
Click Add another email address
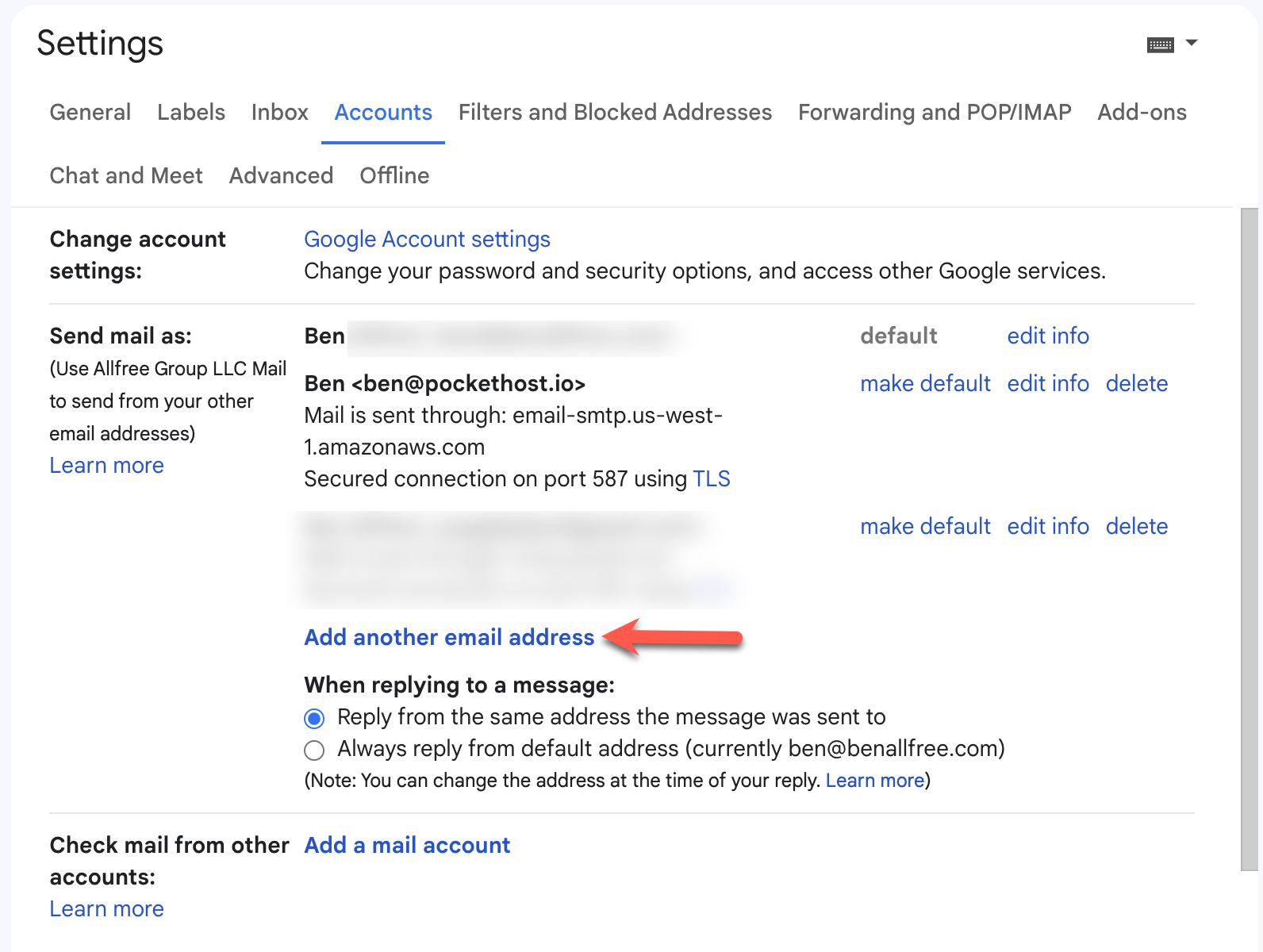coord(449,638)
